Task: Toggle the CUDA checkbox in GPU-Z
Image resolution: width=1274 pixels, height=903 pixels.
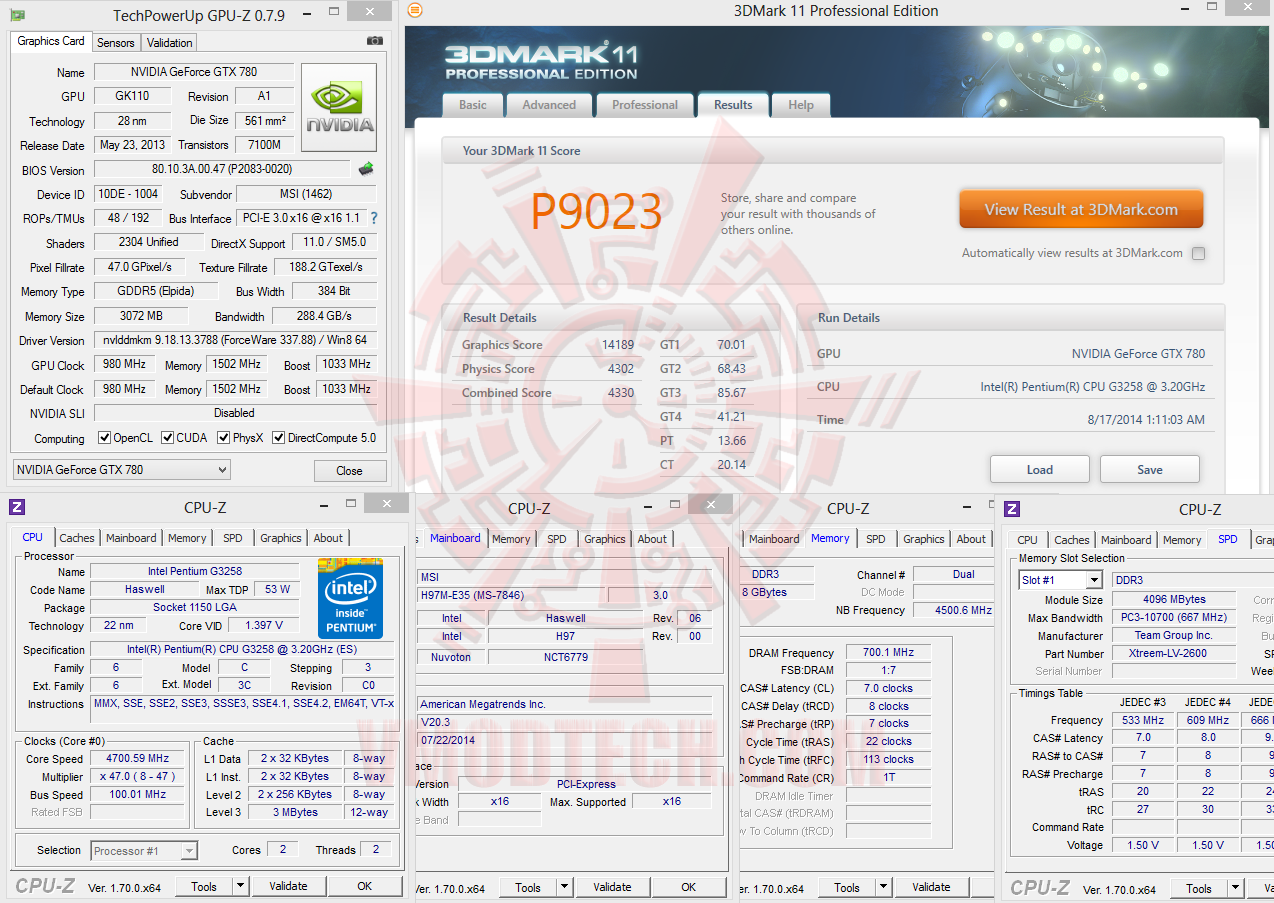Action: [168, 438]
